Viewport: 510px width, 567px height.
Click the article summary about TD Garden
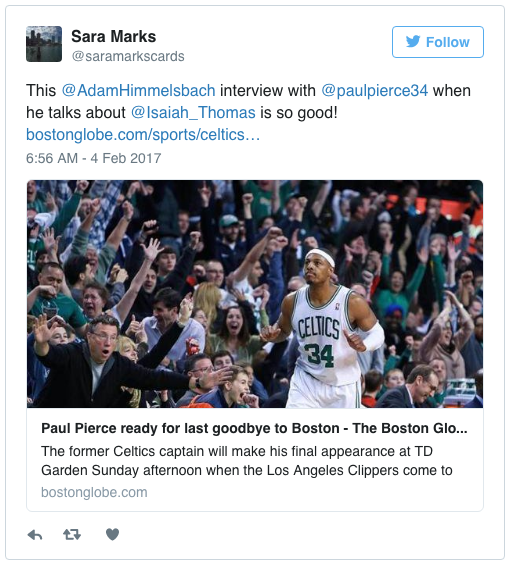247,461
